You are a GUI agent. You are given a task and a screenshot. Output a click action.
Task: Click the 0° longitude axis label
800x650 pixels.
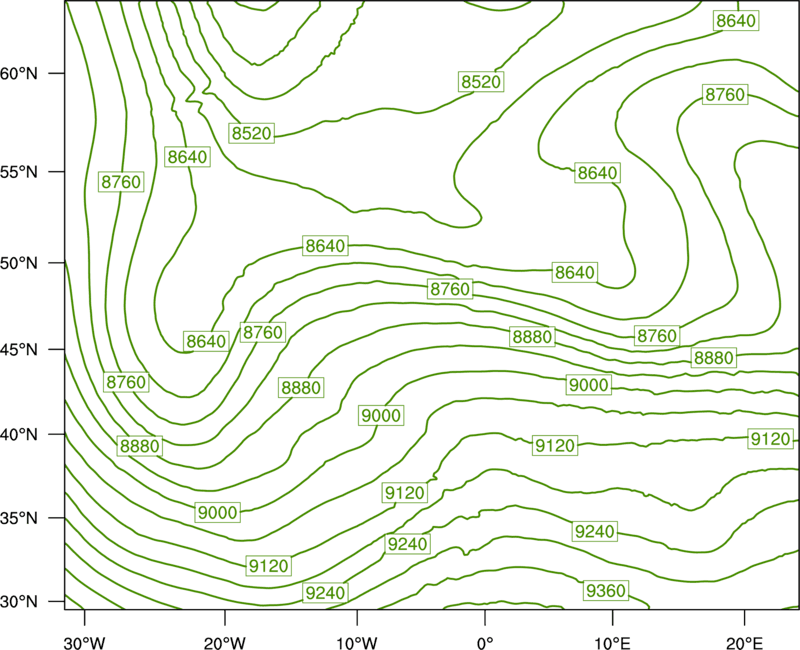coord(485,643)
